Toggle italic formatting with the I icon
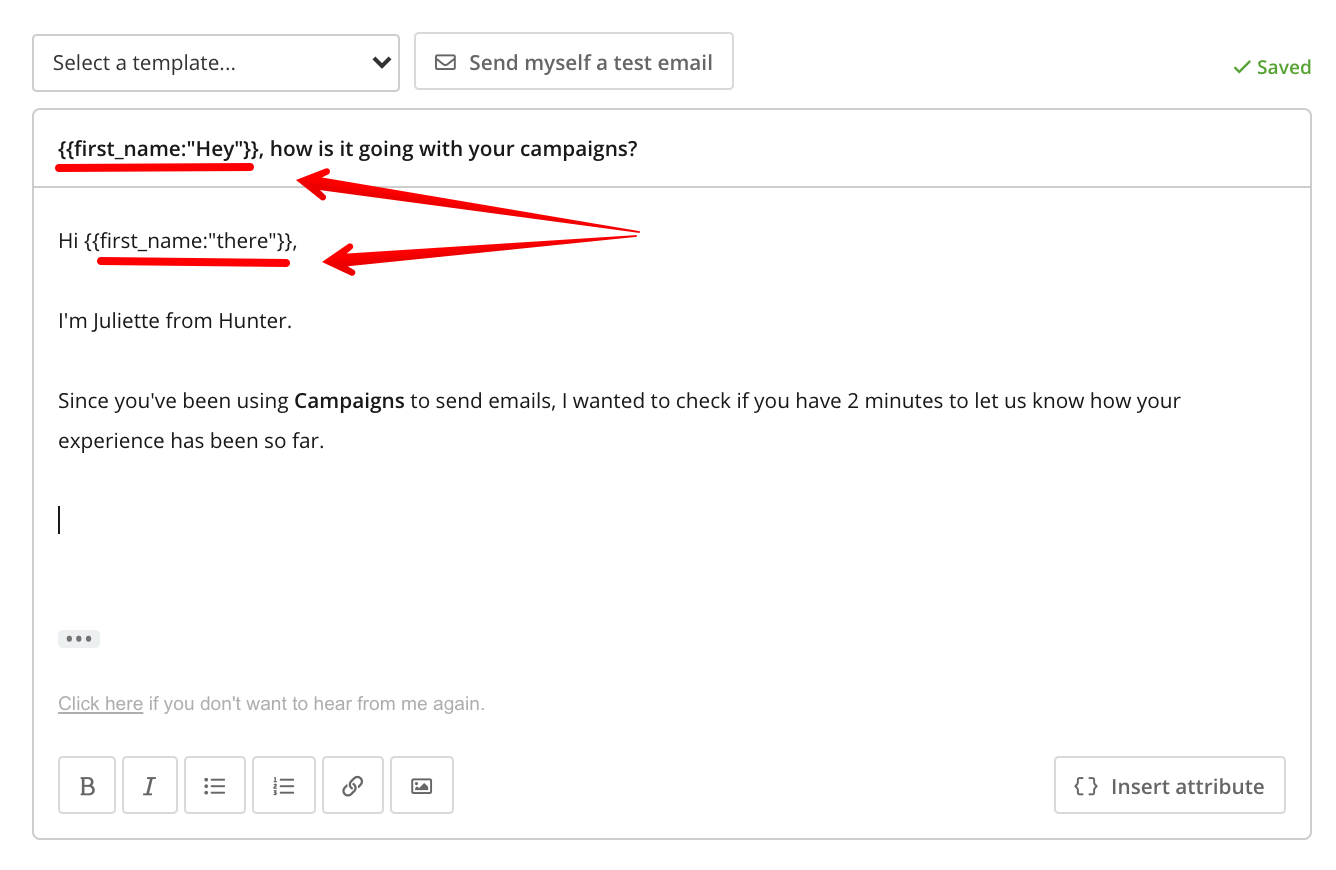The height and width of the screenshot is (870, 1336). pyautogui.click(x=149, y=785)
